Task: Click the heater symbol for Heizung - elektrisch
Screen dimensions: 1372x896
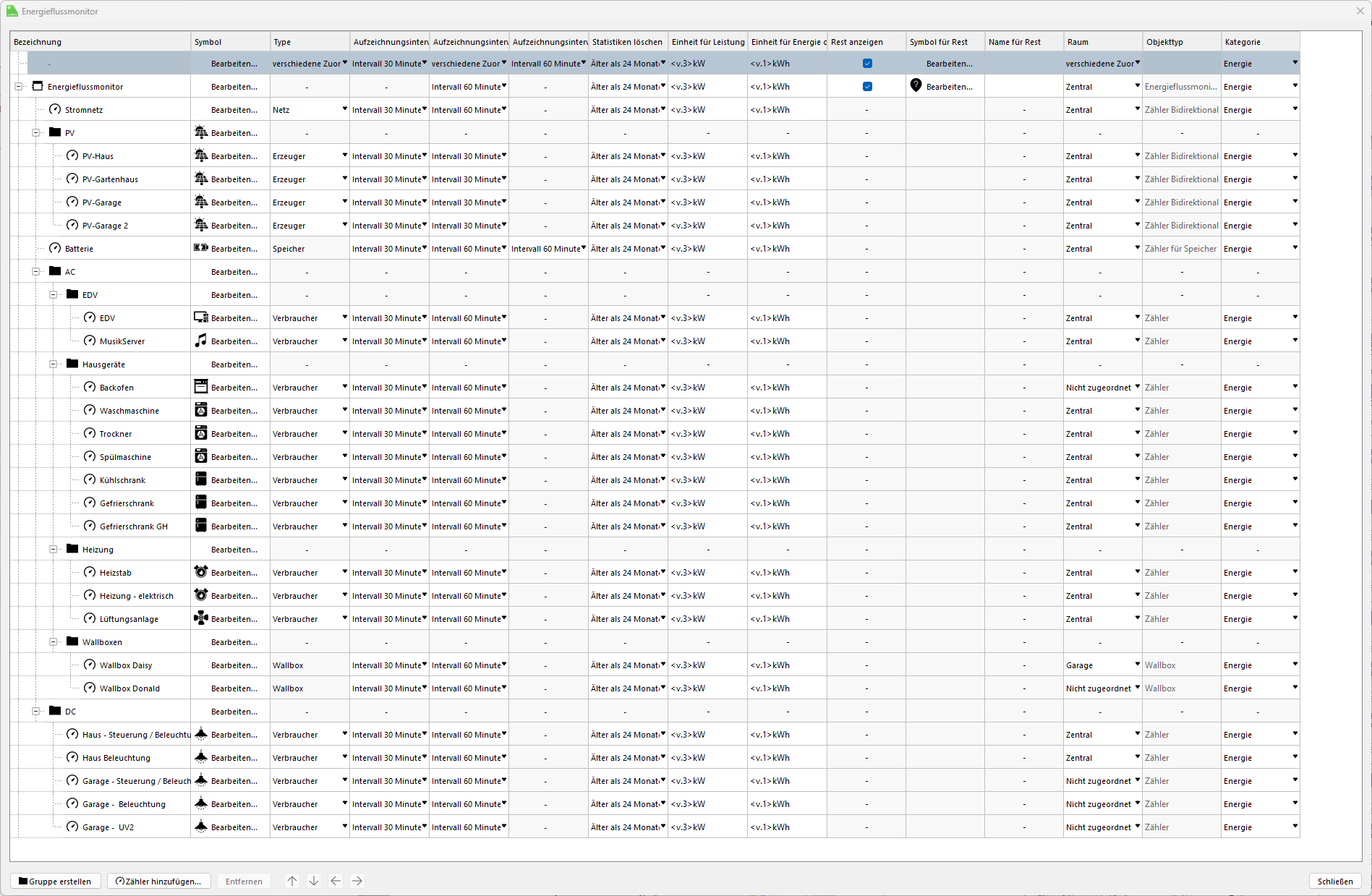Action: [201, 595]
